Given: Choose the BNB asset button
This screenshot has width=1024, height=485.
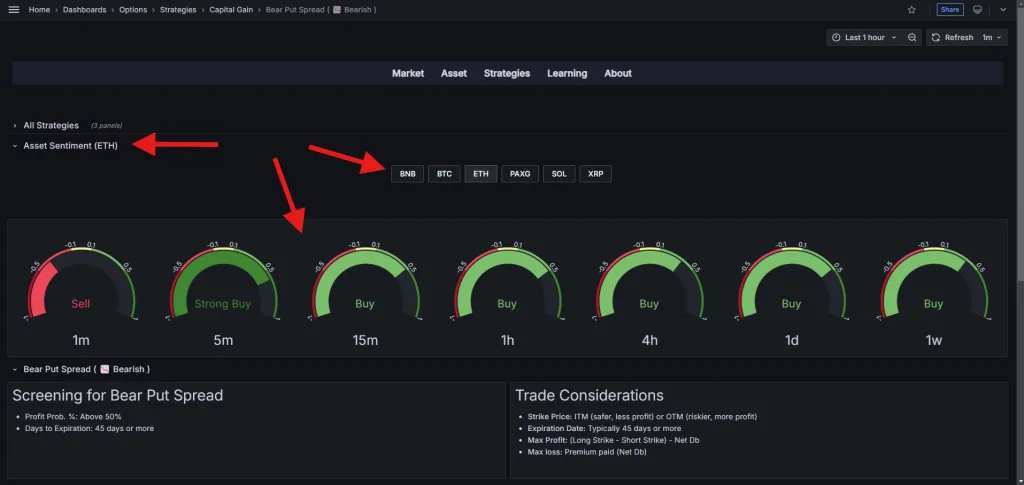Looking at the screenshot, I should click(x=408, y=174).
